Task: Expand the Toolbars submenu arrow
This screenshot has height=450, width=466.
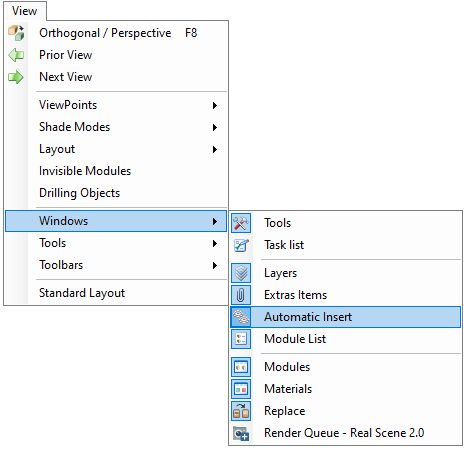Action: 215,265
